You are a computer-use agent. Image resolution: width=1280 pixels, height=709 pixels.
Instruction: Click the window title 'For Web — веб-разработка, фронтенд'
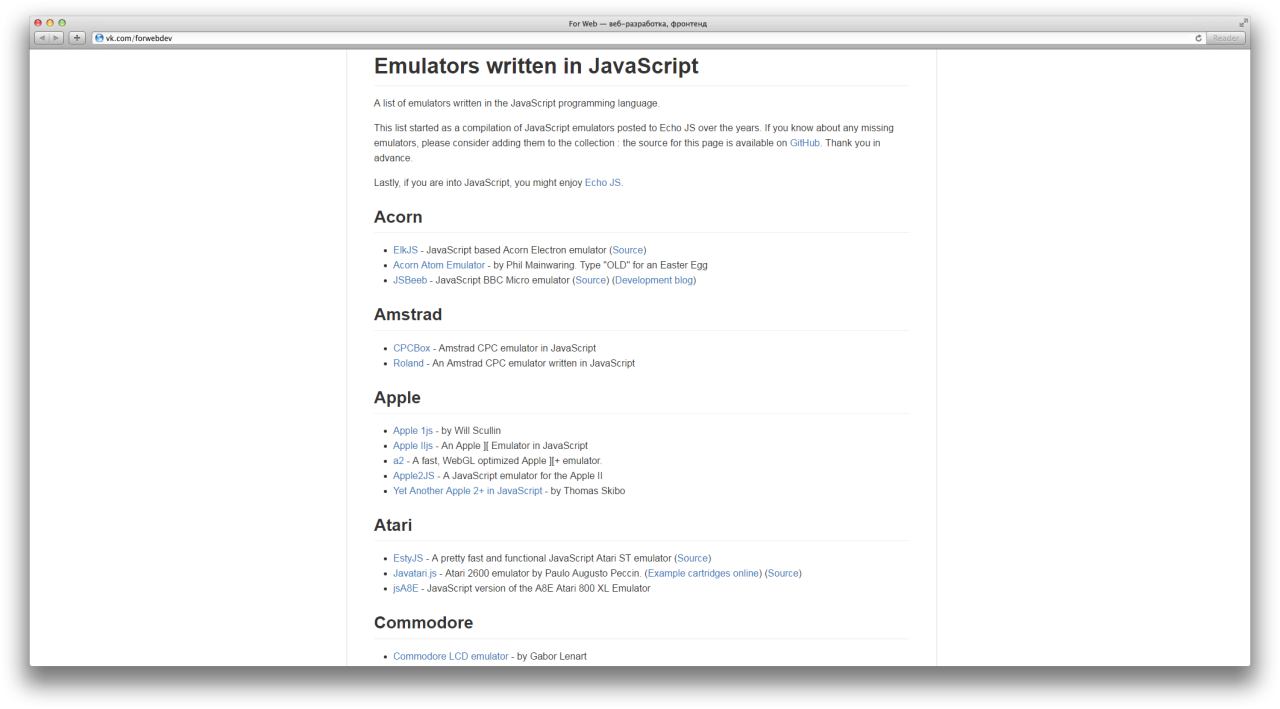pos(640,23)
